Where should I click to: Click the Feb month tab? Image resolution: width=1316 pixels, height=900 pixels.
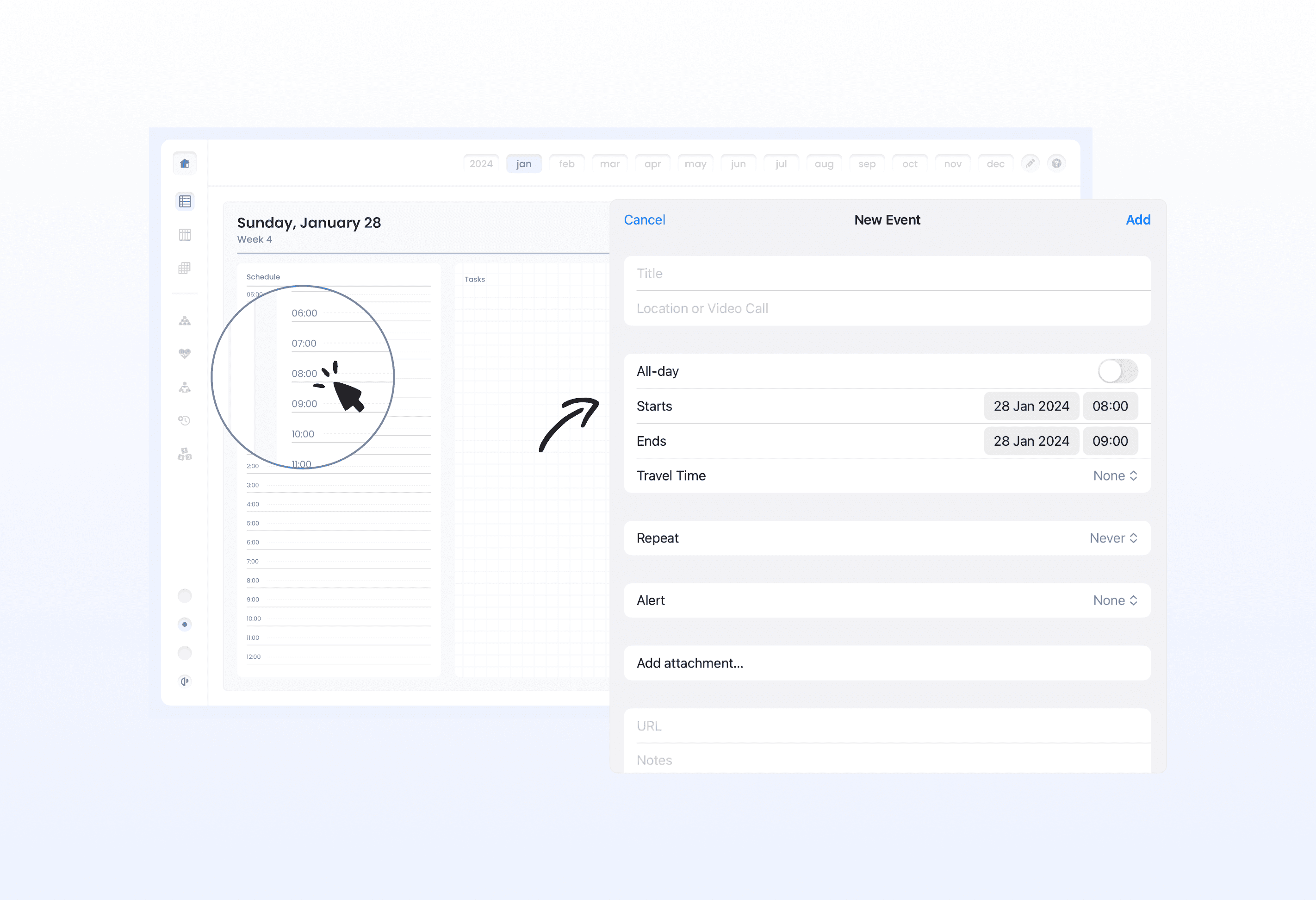click(566, 163)
